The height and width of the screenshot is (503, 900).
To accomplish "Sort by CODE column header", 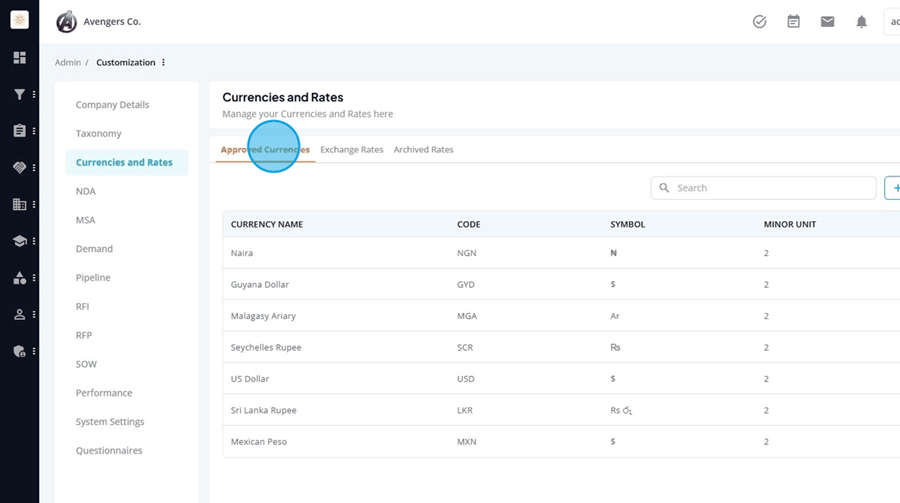I will (468, 225).
